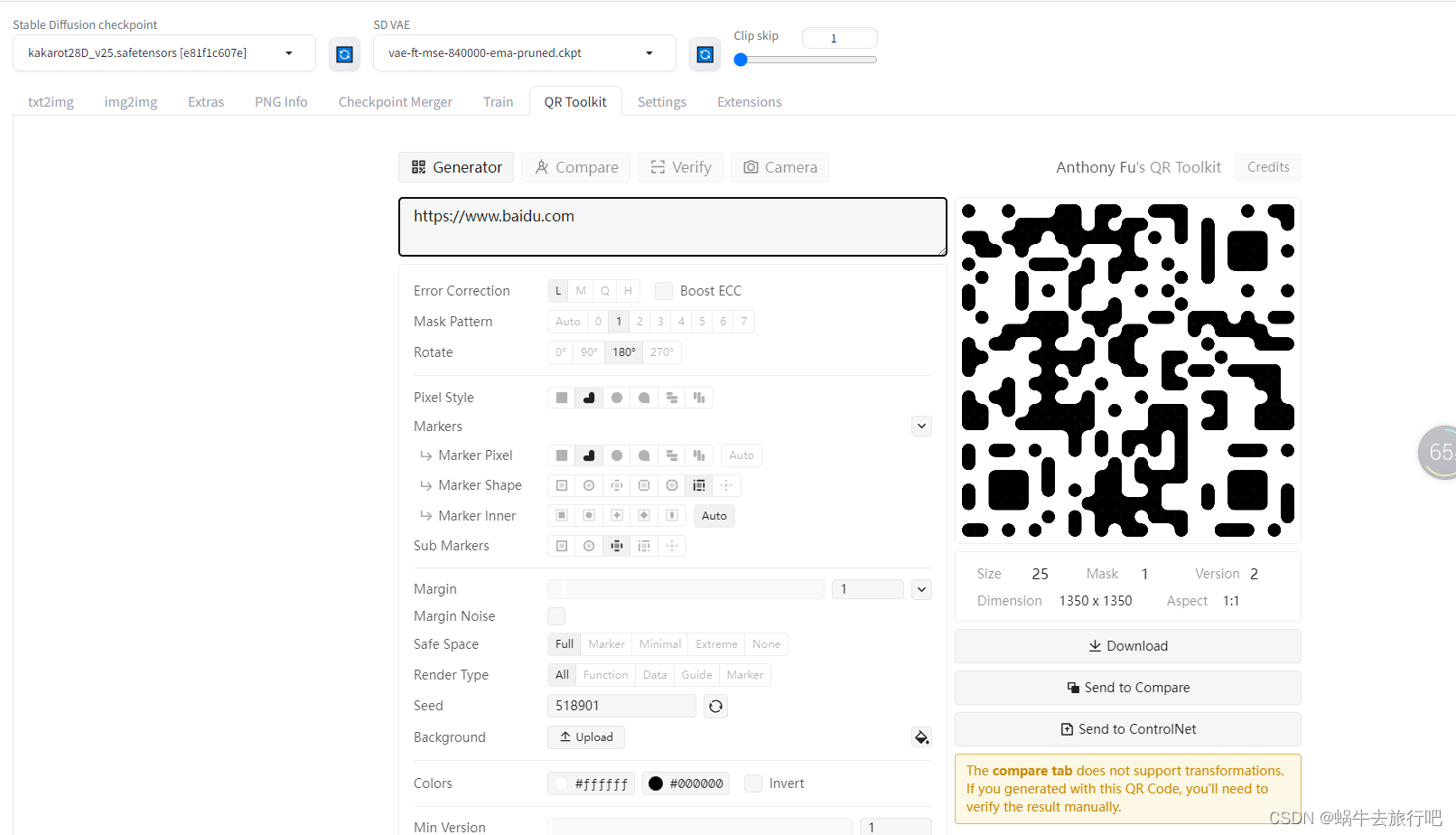This screenshot has height=835, width=1456.
Task: Set Error Correction to M
Action: [581, 291]
